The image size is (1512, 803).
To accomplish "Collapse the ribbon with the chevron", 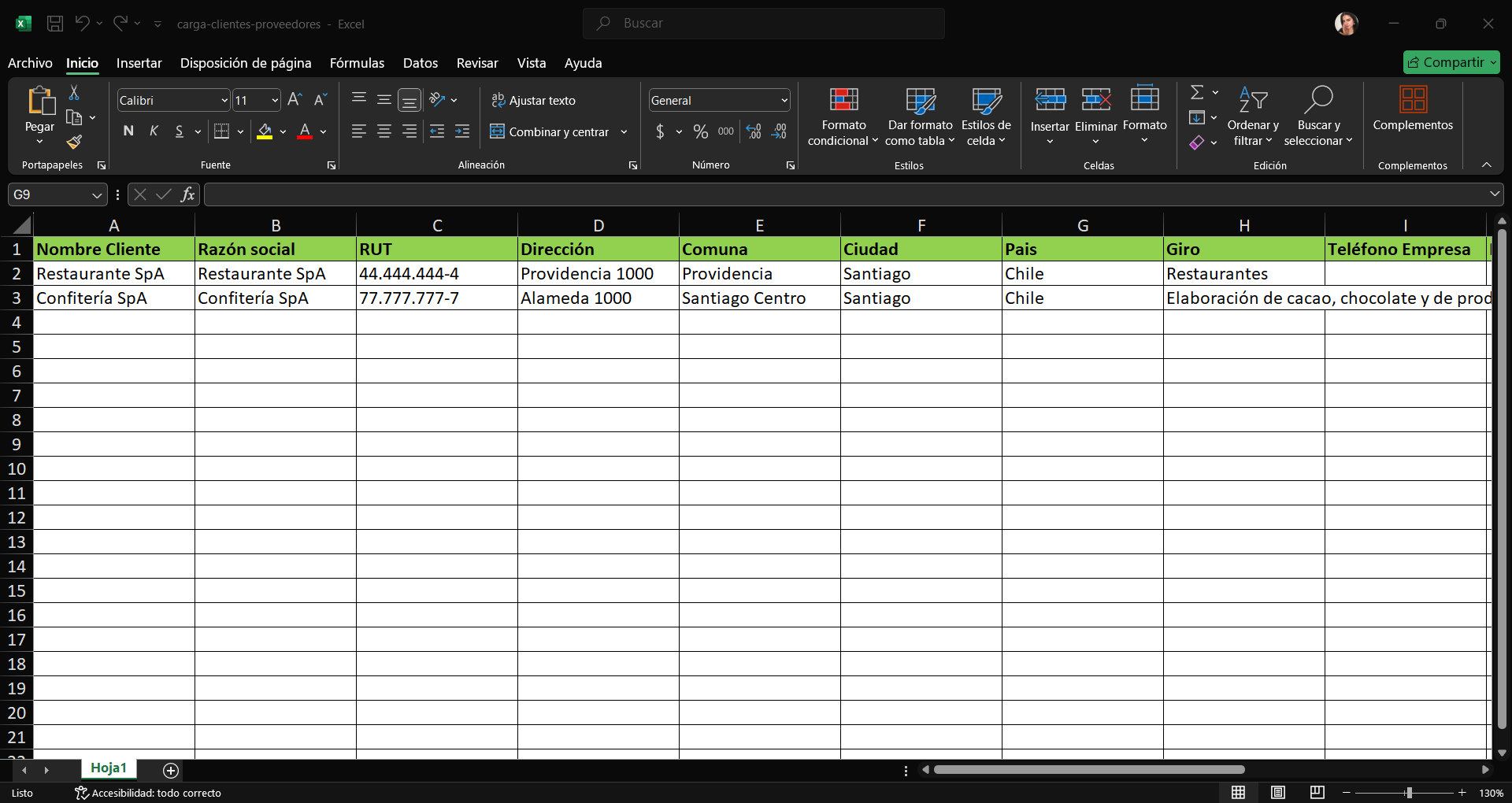I will pyautogui.click(x=1486, y=165).
